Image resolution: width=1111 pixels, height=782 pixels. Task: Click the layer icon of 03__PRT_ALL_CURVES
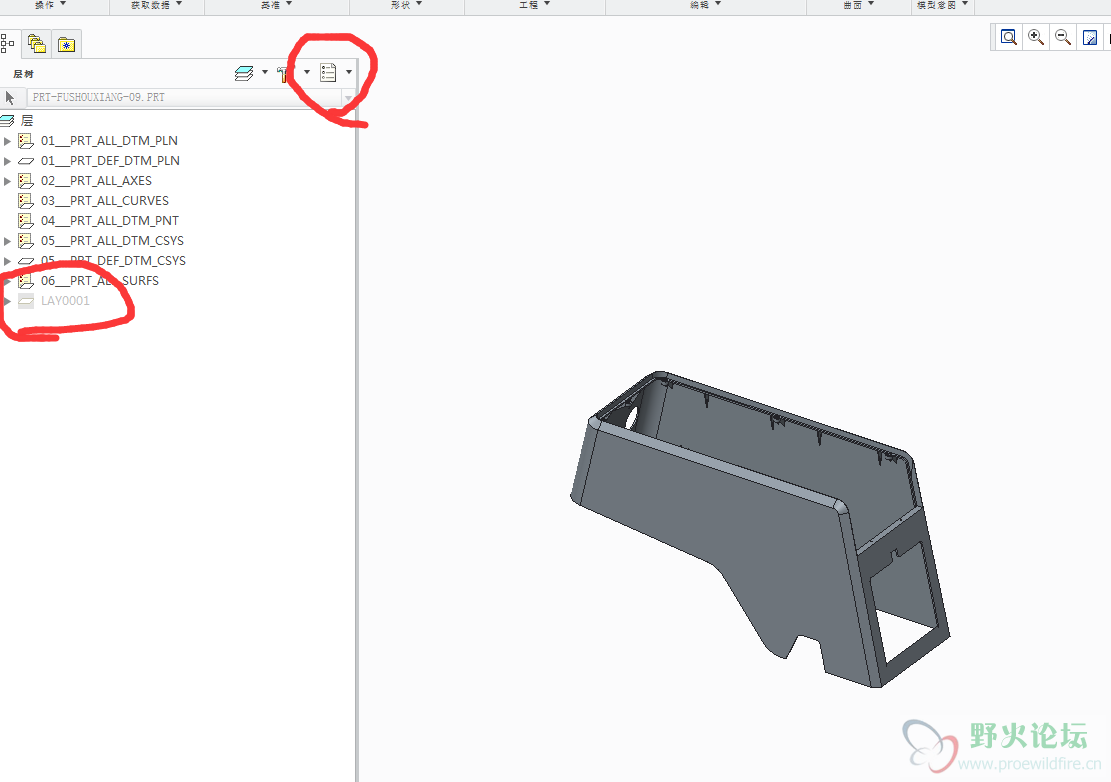coord(26,200)
